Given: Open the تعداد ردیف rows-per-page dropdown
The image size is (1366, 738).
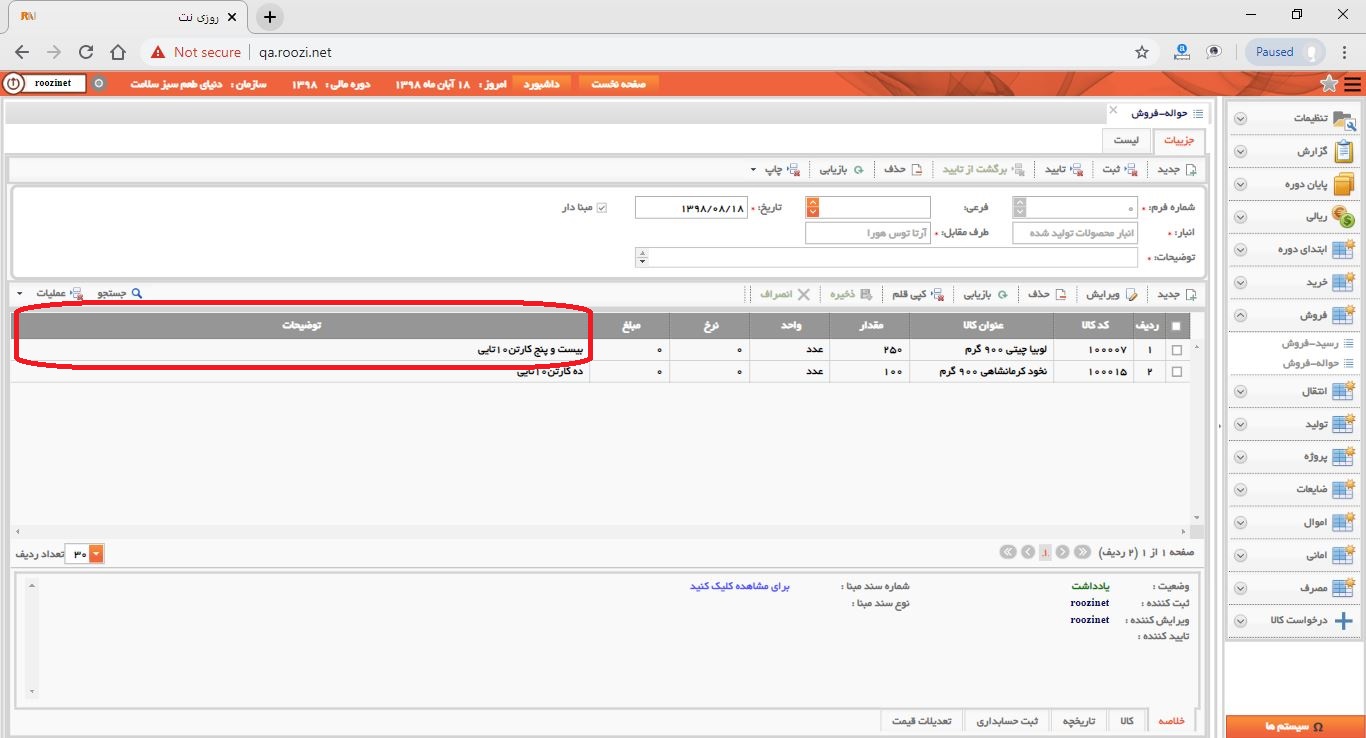Looking at the screenshot, I should point(96,553).
